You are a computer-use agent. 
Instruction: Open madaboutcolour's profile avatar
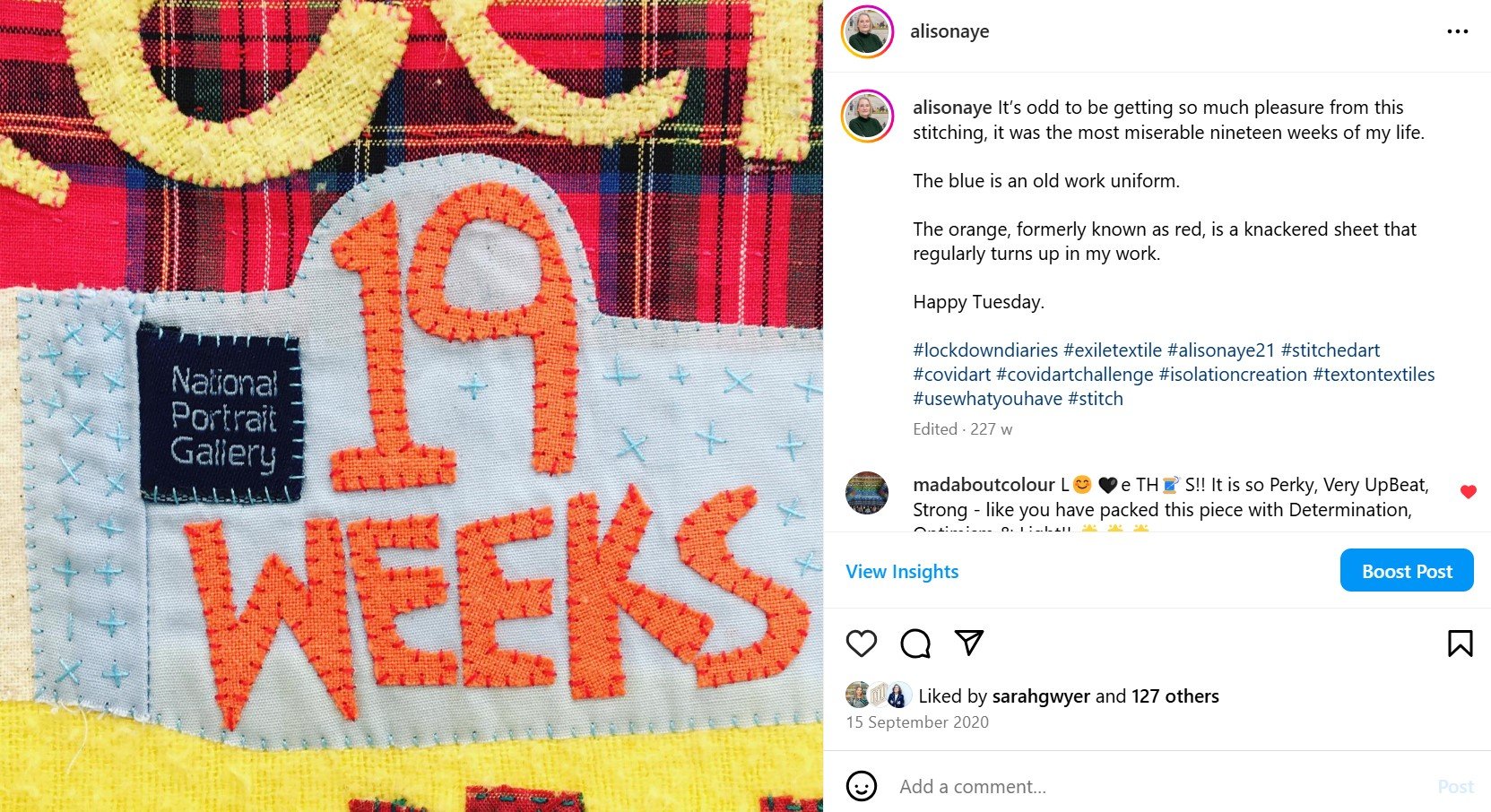pos(867,493)
